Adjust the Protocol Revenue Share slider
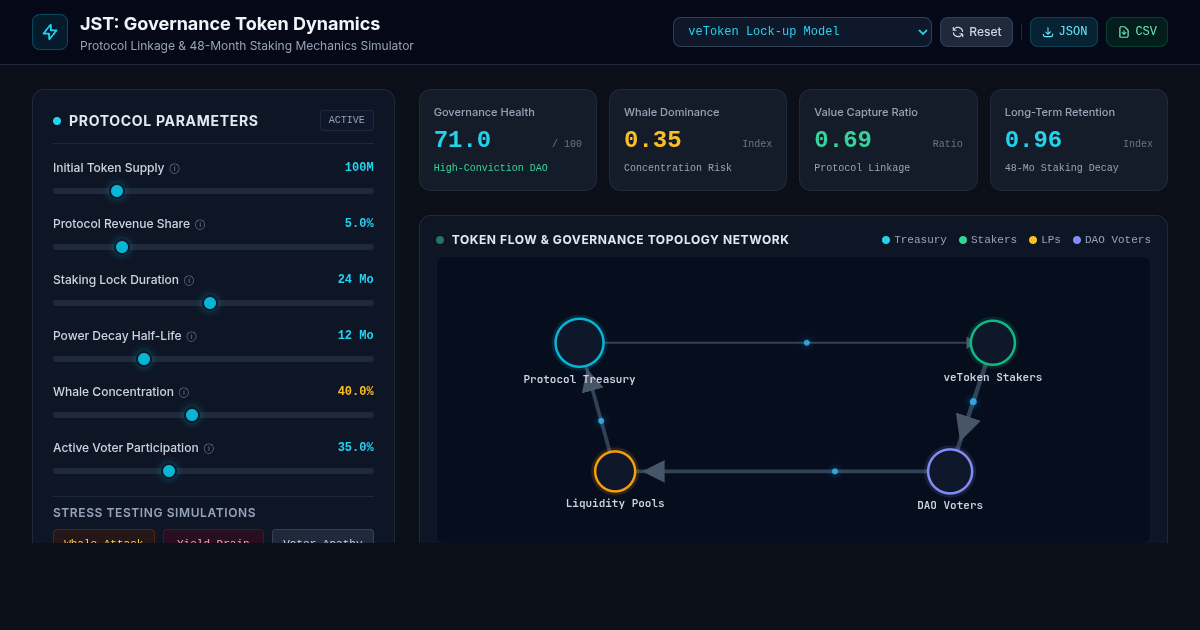Screen dimensions: 1200x630 pos(213,247)
